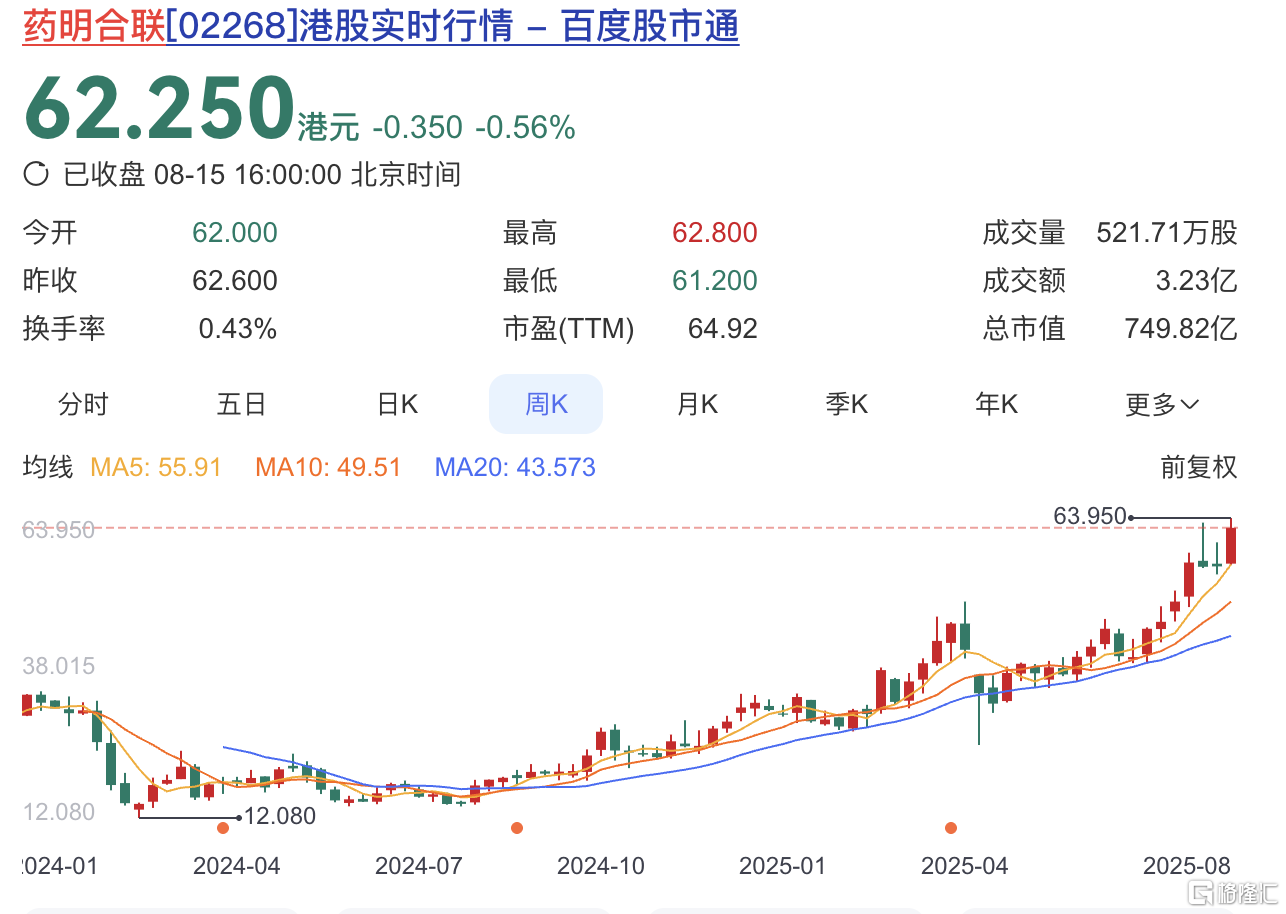This screenshot has height=914, width=1286.
Task: Click the 市盈(TTM) value 64.92
Action: click(723, 328)
